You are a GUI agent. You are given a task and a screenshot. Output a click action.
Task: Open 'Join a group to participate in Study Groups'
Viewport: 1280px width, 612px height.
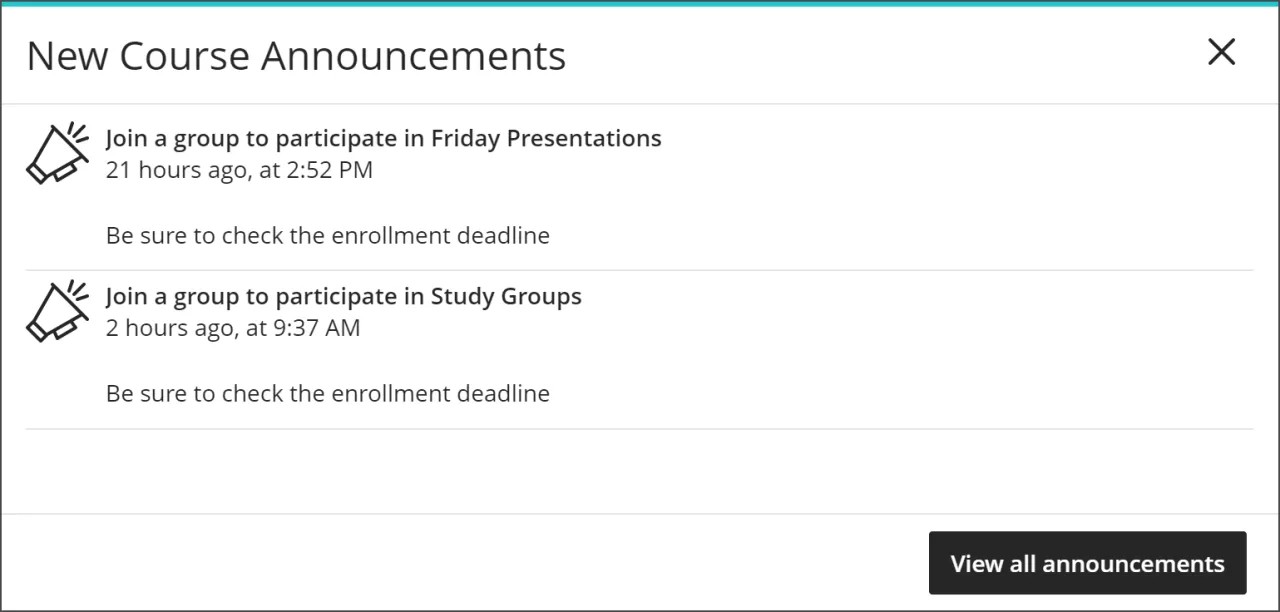tap(343, 296)
